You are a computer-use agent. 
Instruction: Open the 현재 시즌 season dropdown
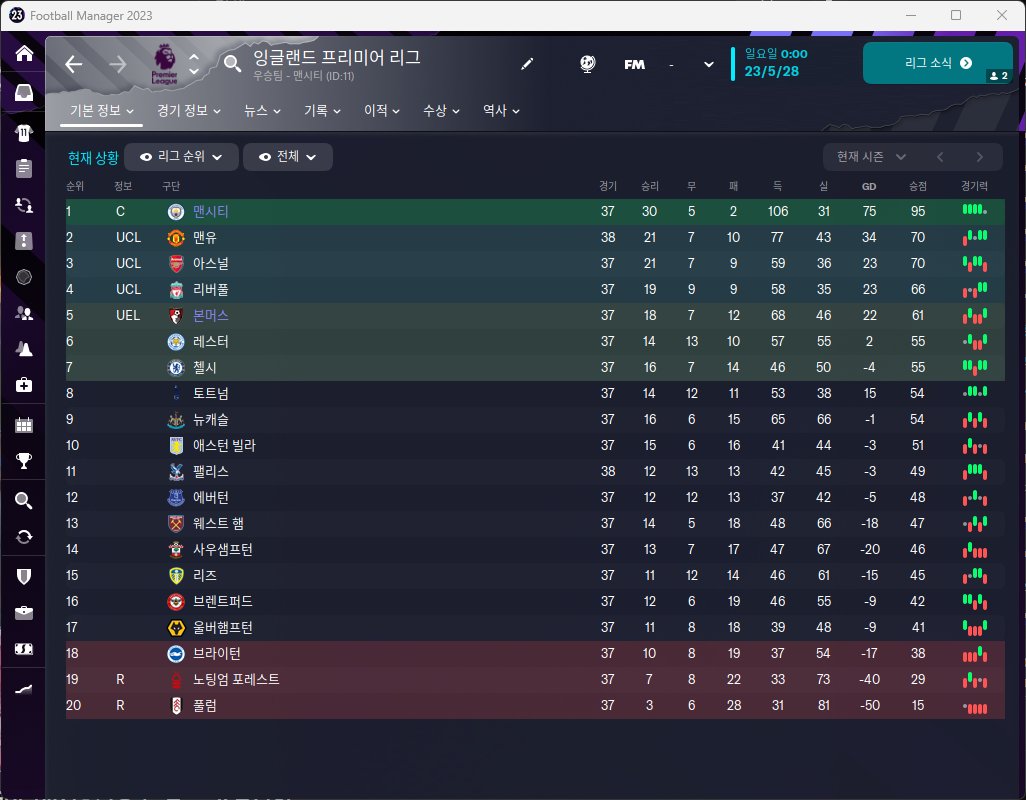[871, 157]
